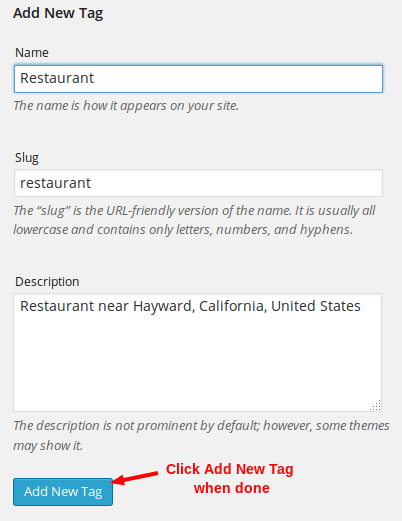The width and height of the screenshot is (402, 521).
Task: Click the Slug field label
Action: pos(27,158)
